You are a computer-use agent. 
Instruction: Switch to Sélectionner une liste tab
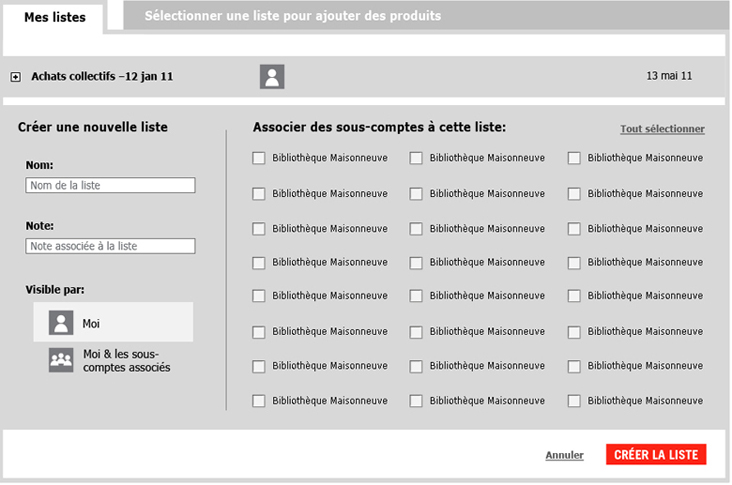pyautogui.click(x=292, y=16)
